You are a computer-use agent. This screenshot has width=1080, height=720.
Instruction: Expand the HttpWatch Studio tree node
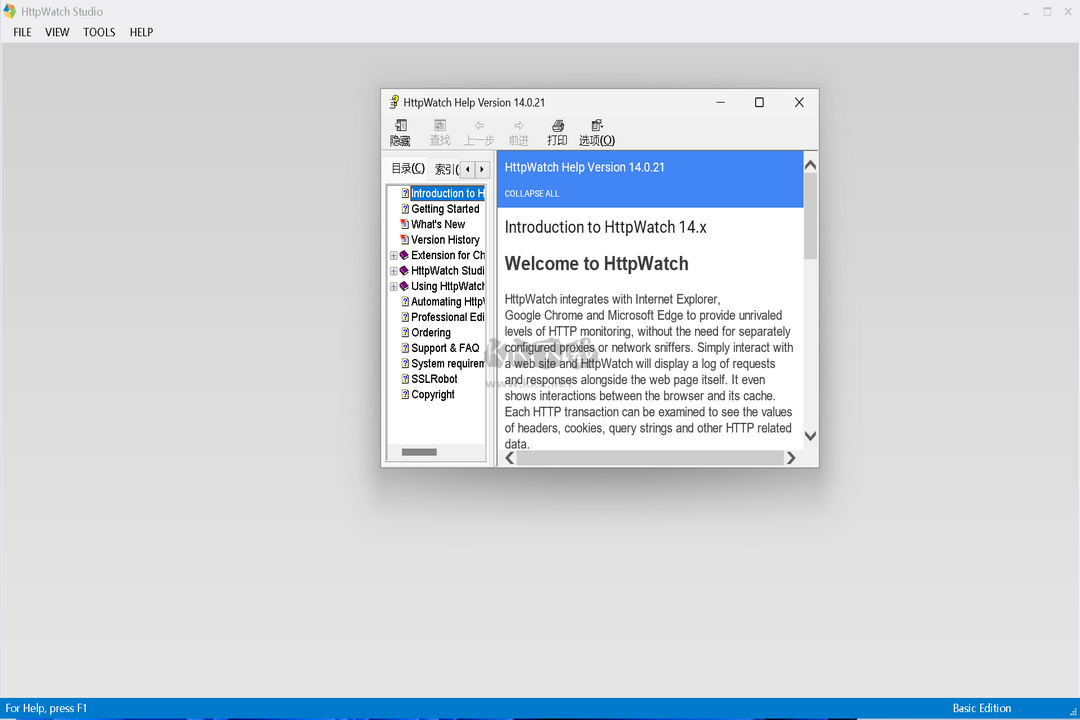392,270
